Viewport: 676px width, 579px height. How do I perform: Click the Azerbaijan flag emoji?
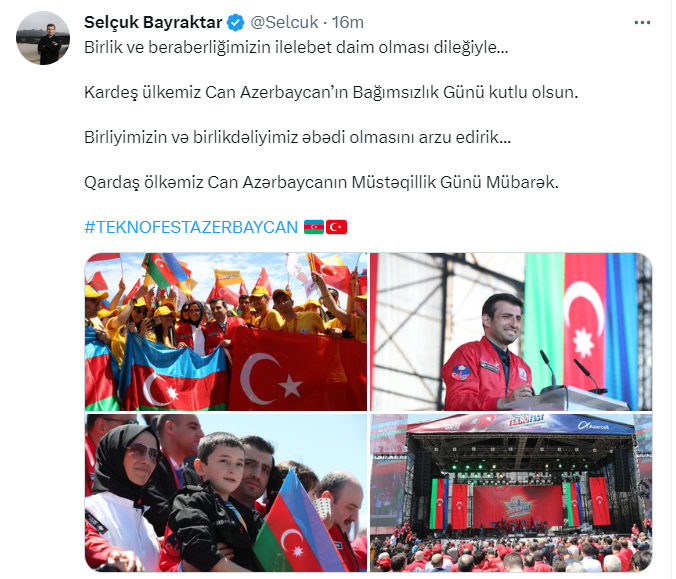[x=314, y=227]
